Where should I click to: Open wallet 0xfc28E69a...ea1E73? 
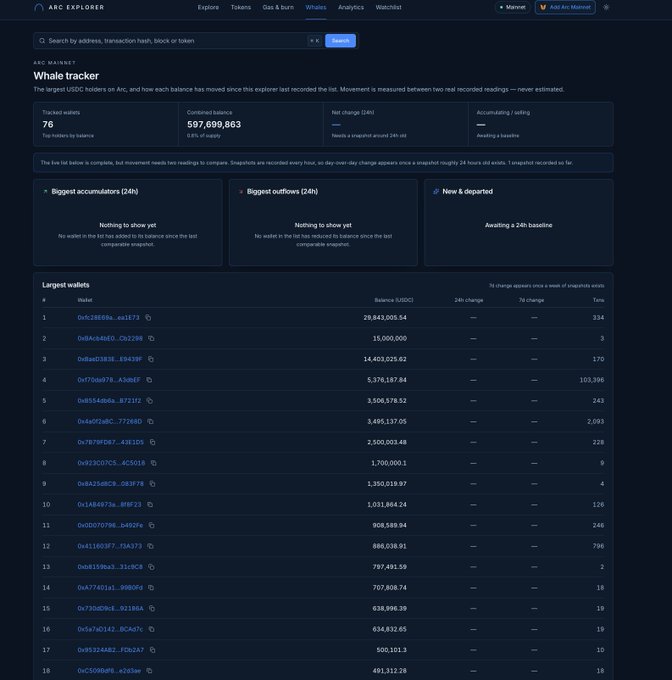click(x=108, y=317)
